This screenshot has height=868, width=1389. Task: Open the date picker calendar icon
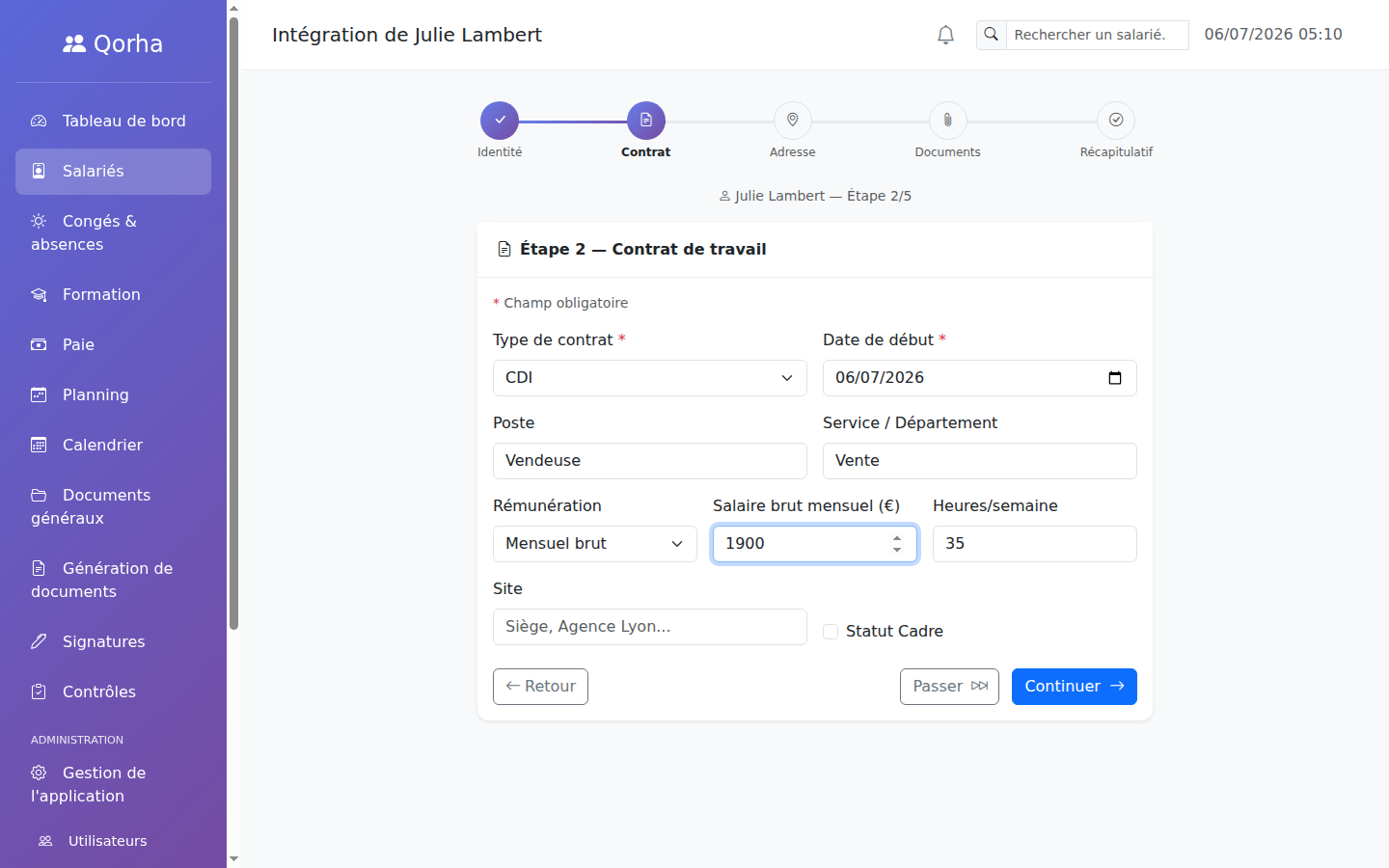click(x=1115, y=378)
